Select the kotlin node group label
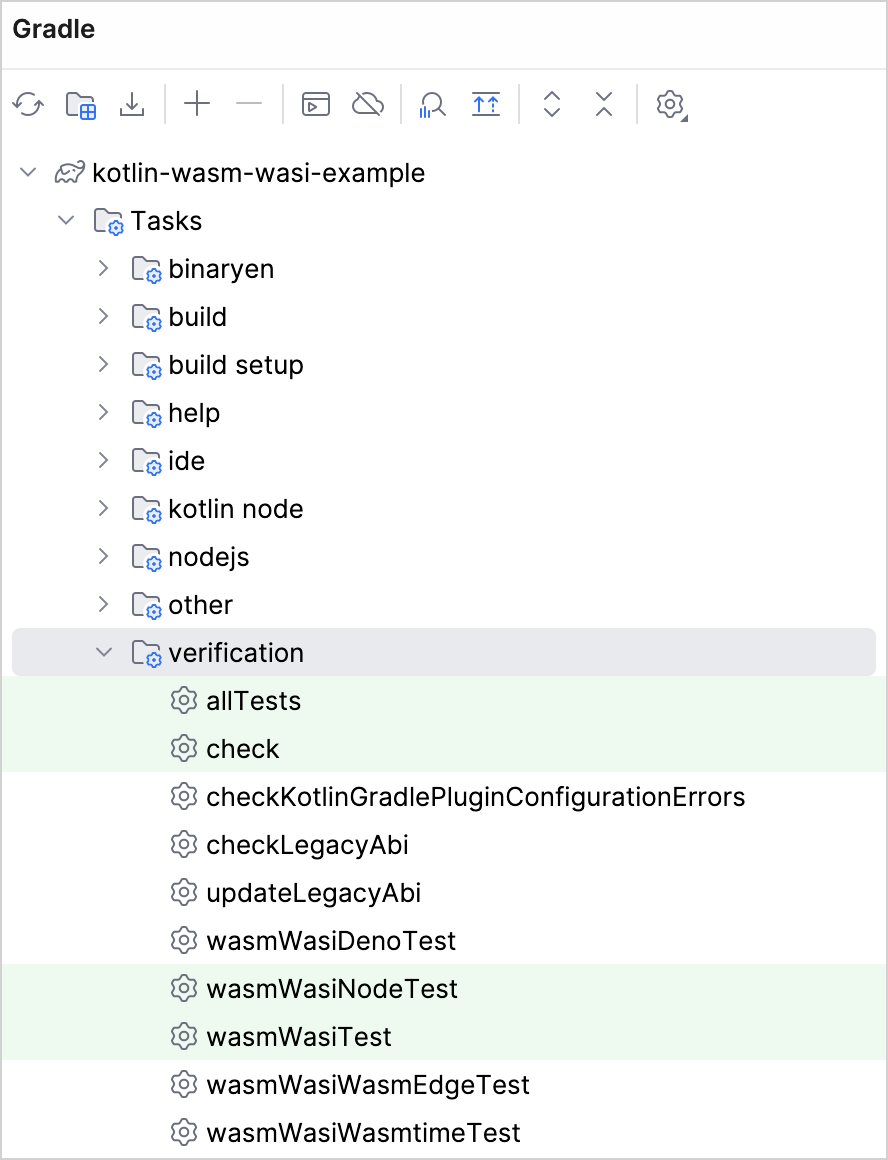Screen dimensions: 888x1160 [x=236, y=509]
